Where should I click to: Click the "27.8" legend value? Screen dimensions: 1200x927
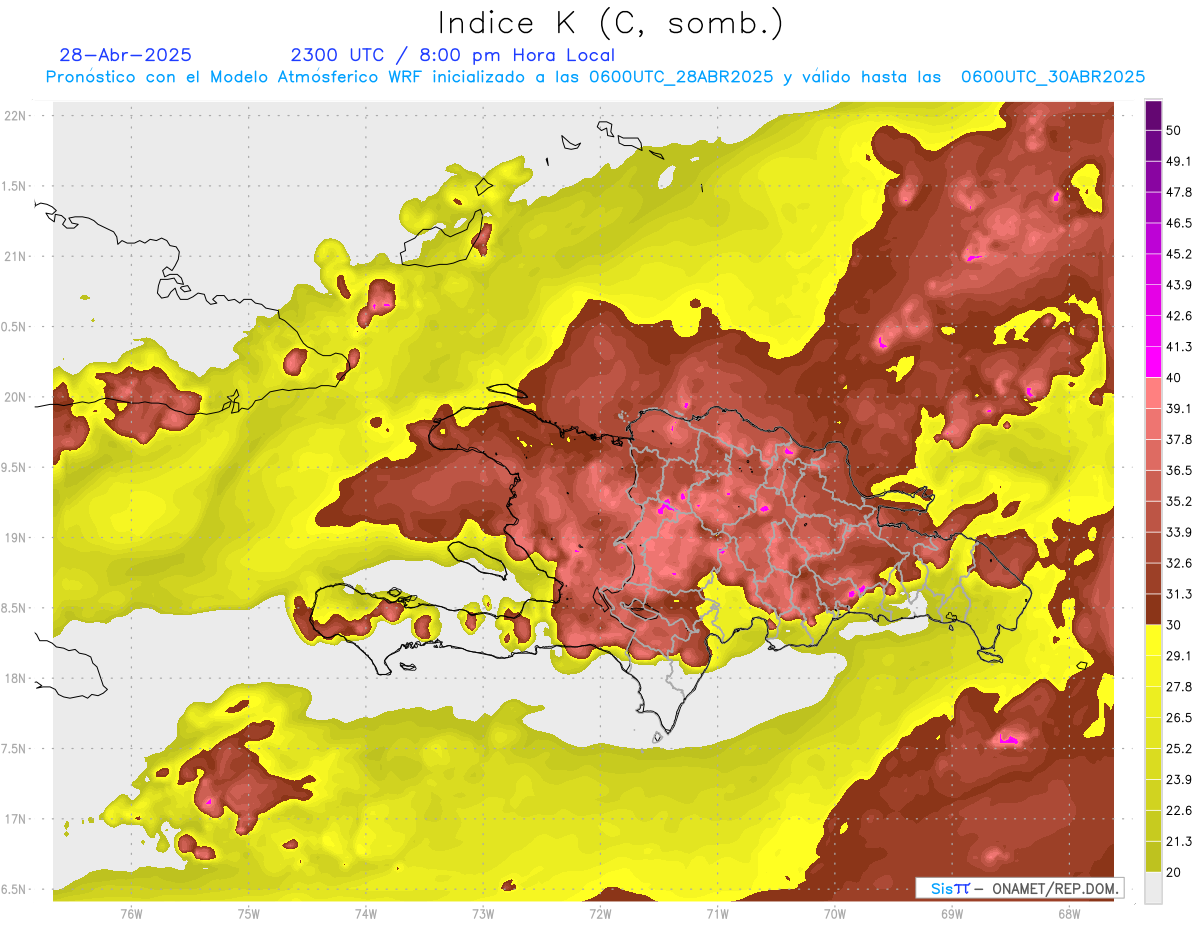tap(1178, 687)
